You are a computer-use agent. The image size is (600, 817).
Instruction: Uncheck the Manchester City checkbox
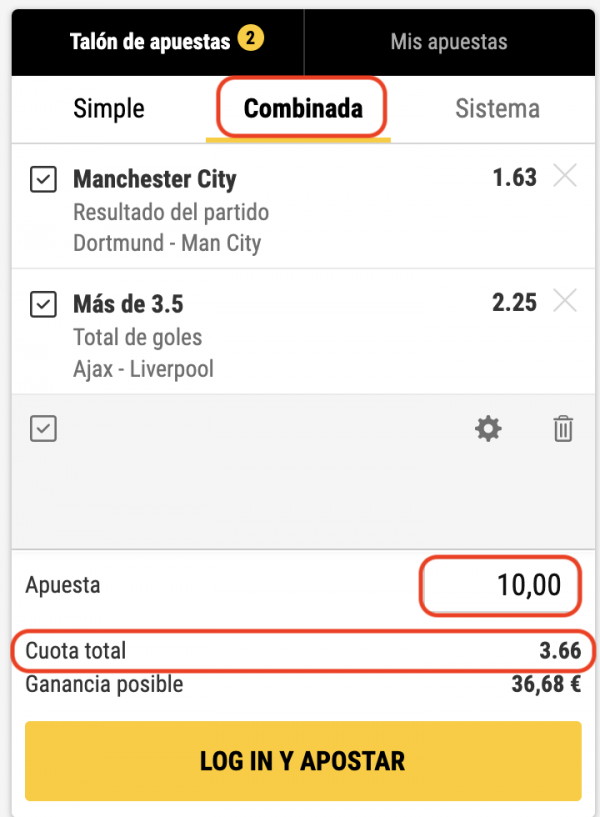tap(43, 179)
